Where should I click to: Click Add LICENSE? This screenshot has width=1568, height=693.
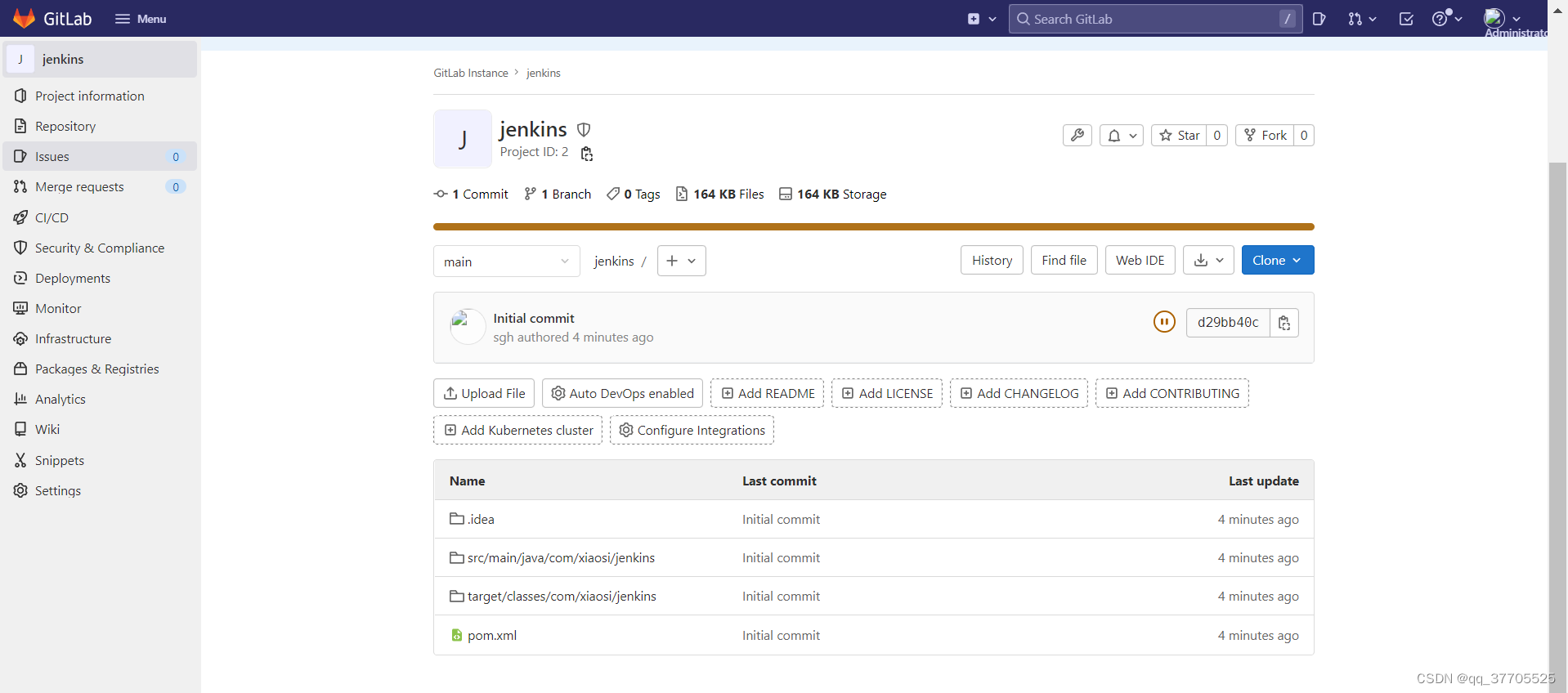click(x=887, y=393)
